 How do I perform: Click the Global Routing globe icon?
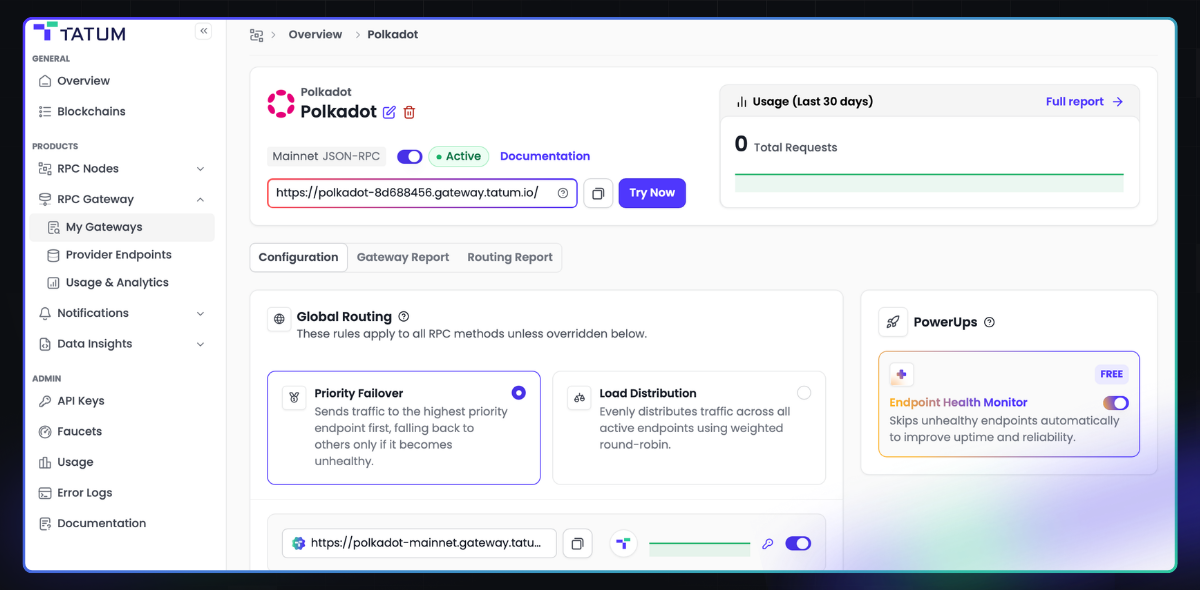coord(279,320)
